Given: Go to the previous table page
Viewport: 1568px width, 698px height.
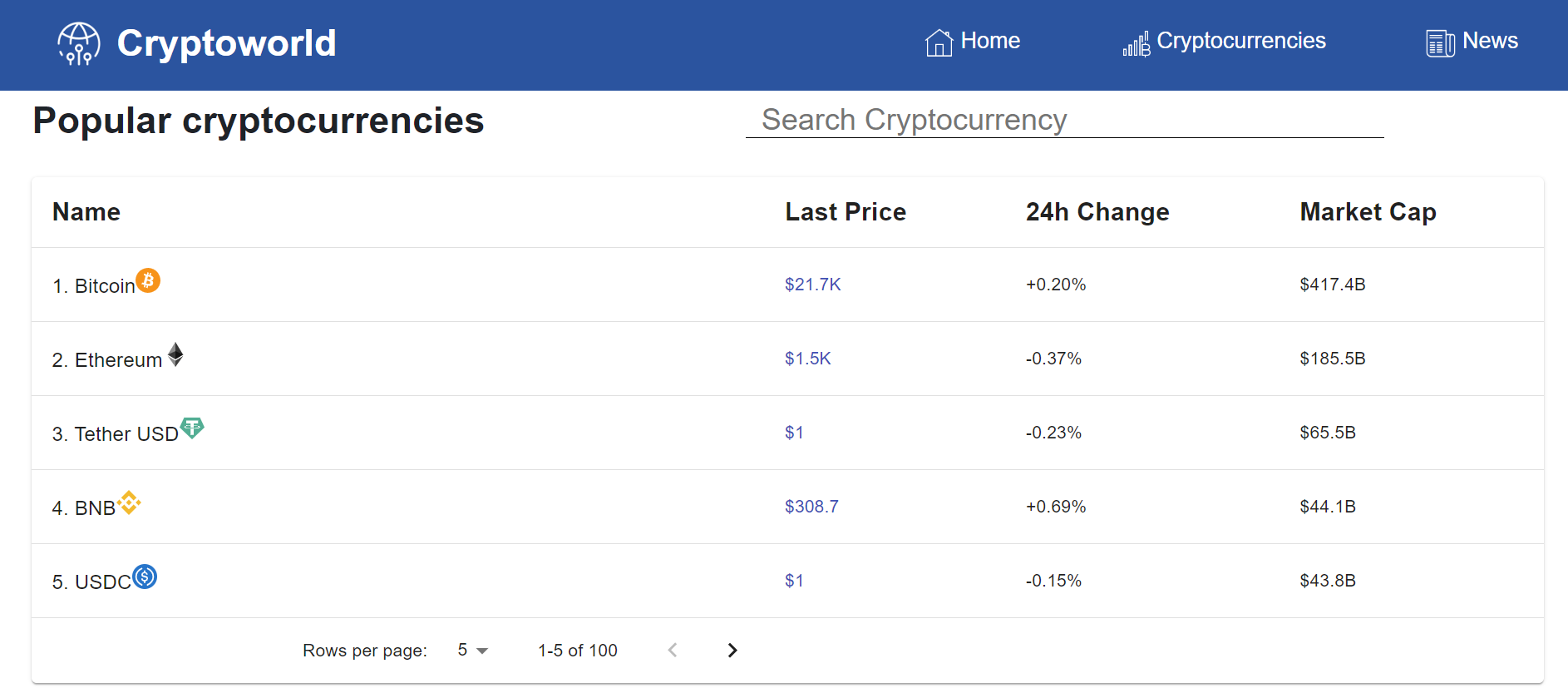Looking at the screenshot, I should [x=673, y=651].
